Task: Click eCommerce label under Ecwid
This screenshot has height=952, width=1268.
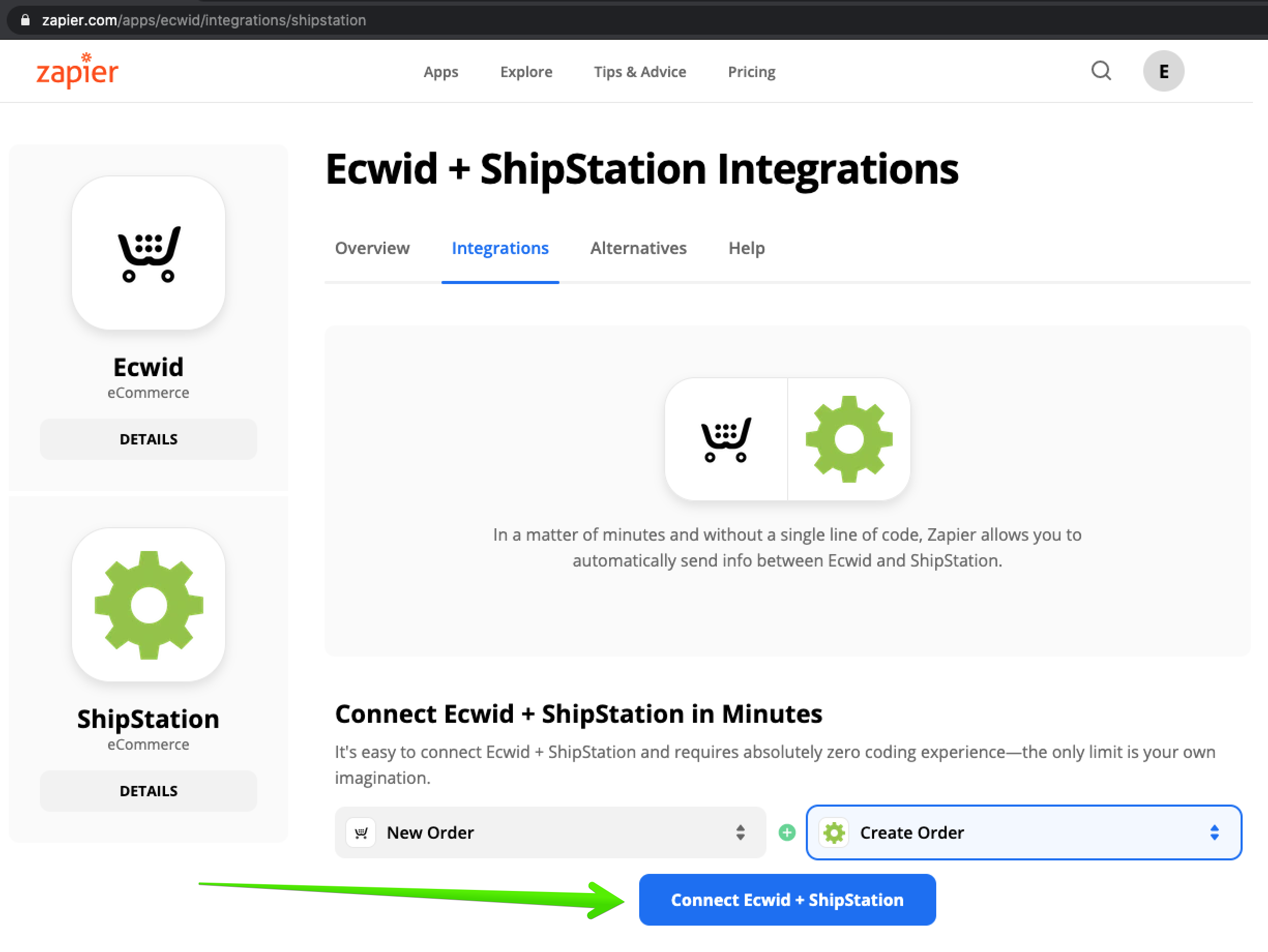Action: pyautogui.click(x=149, y=393)
